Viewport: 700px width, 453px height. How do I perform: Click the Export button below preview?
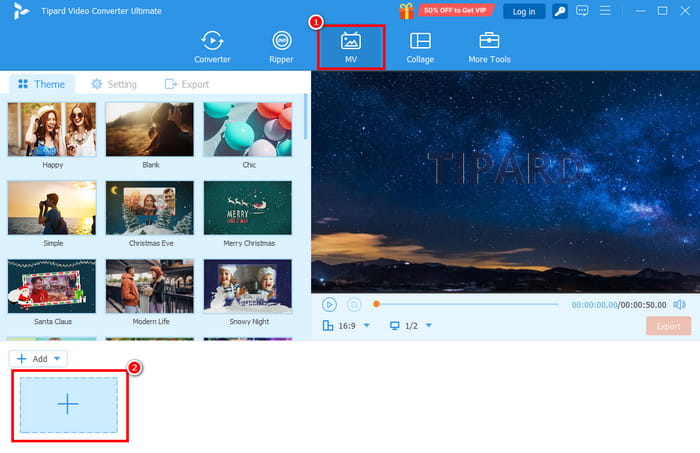(x=668, y=326)
